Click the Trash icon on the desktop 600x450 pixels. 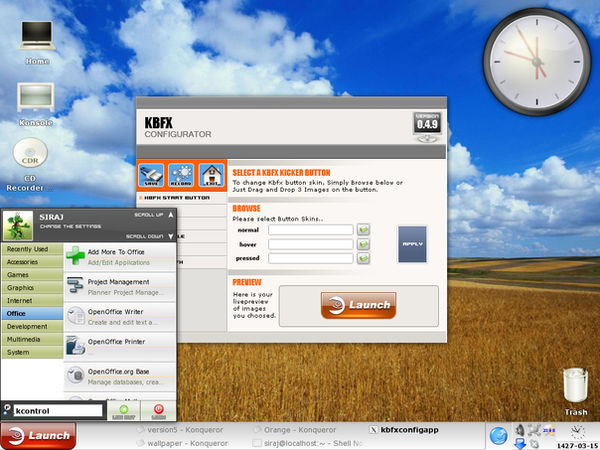pos(575,391)
